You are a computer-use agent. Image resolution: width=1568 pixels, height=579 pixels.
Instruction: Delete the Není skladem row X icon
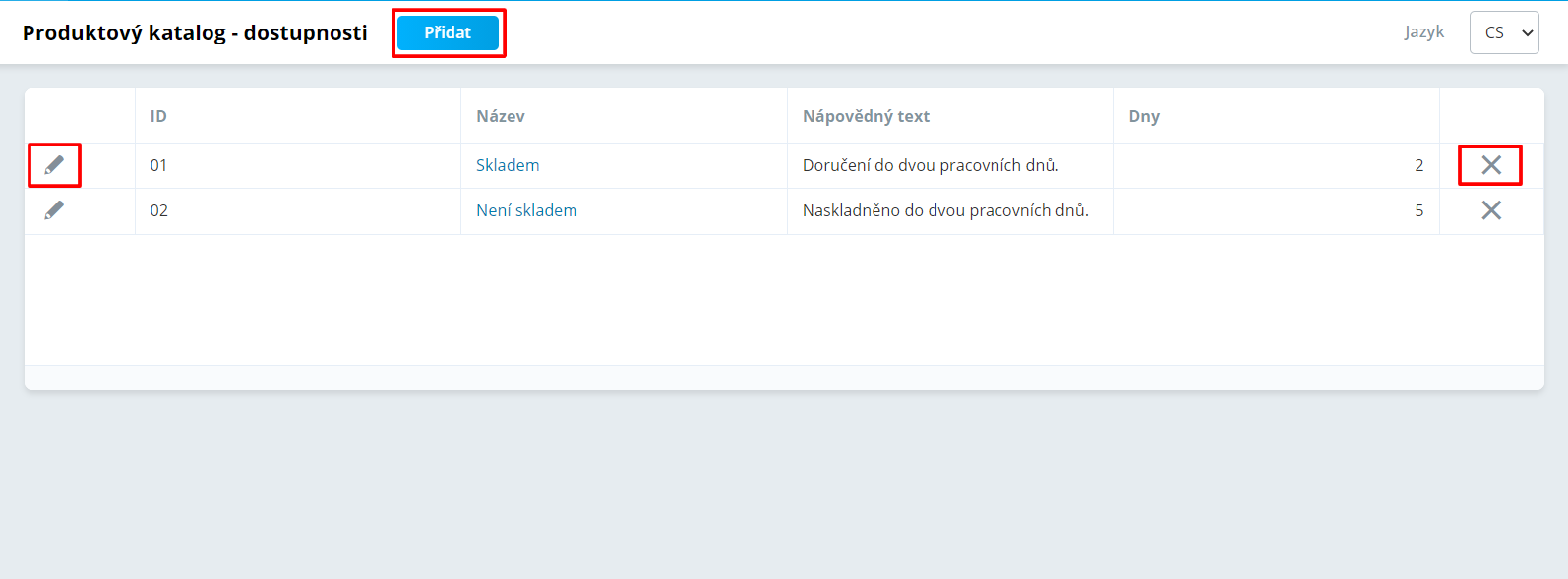[1491, 210]
